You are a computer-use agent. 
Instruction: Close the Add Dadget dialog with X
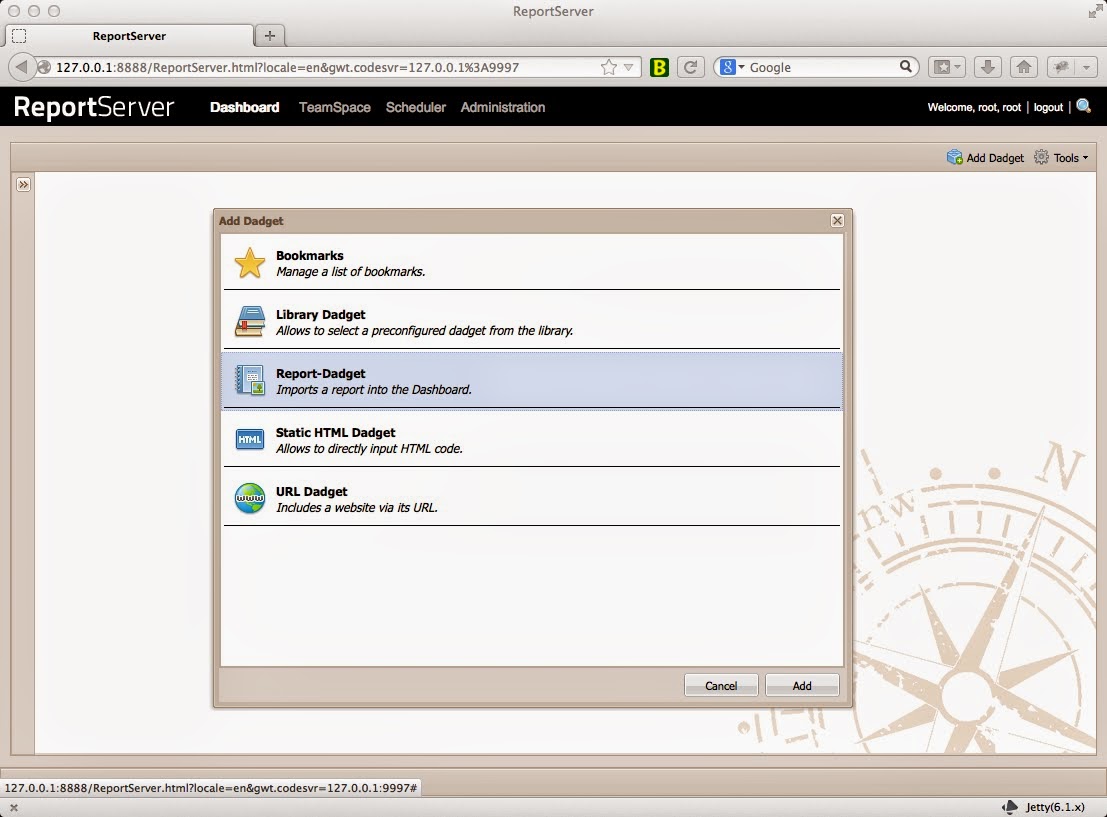pyautogui.click(x=837, y=220)
